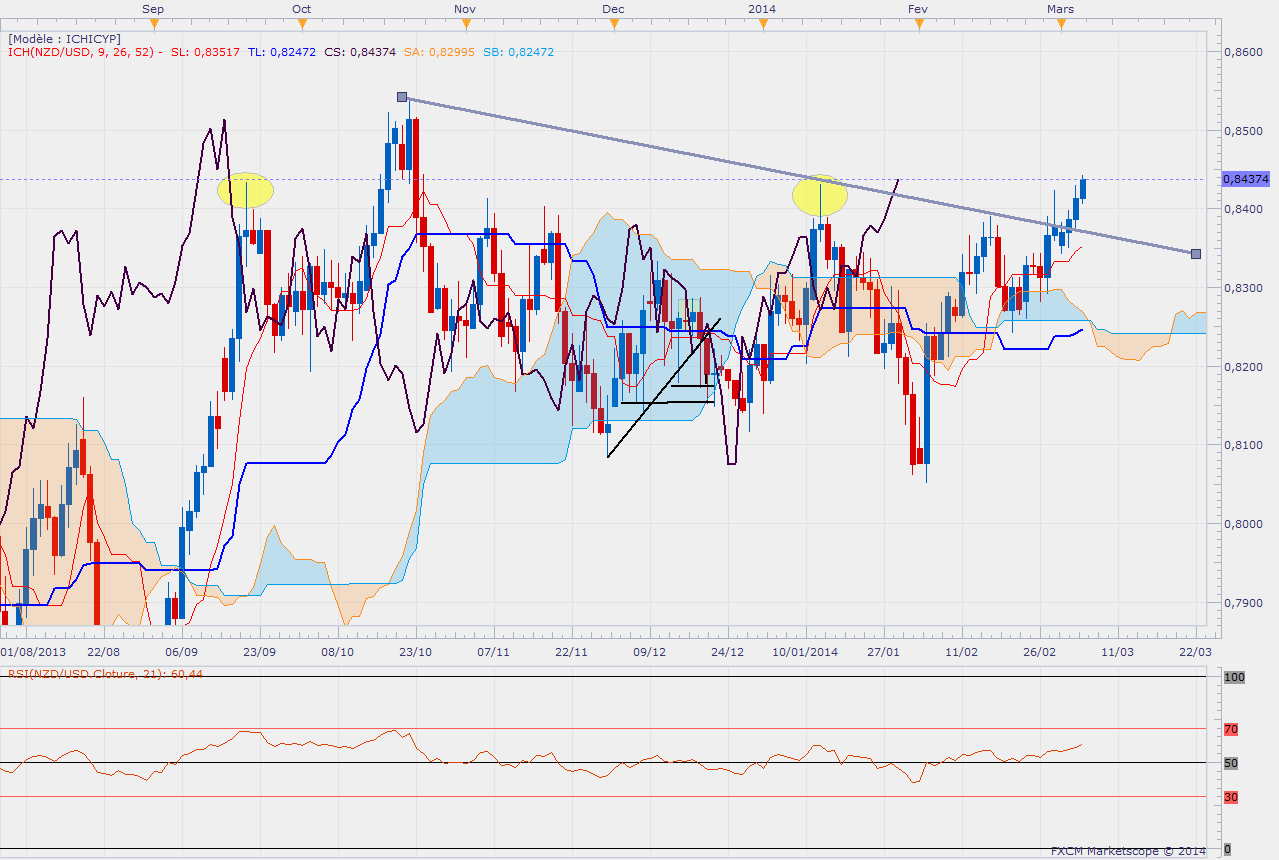This screenshot has height=860, width=1279.
Task: Click the RSI 70 level label
Action: click(1231, 729)
